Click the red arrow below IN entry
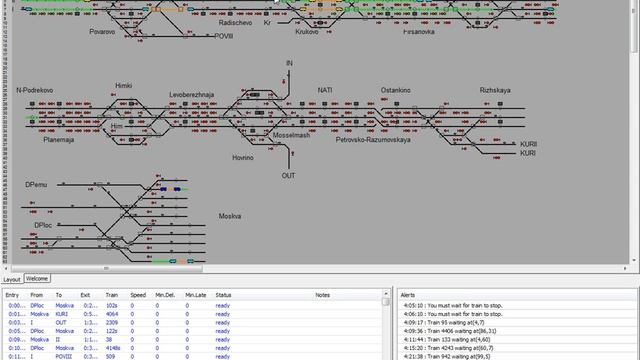This screenshot has height=360, width=640. pyautogui.click(x=284, y=82)
